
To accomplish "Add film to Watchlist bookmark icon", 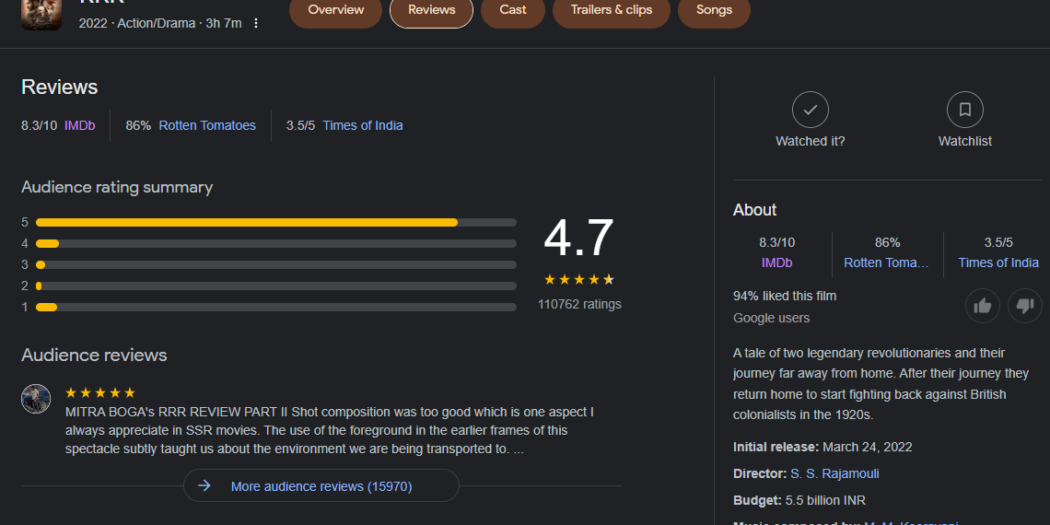I will tap(965, 110).
